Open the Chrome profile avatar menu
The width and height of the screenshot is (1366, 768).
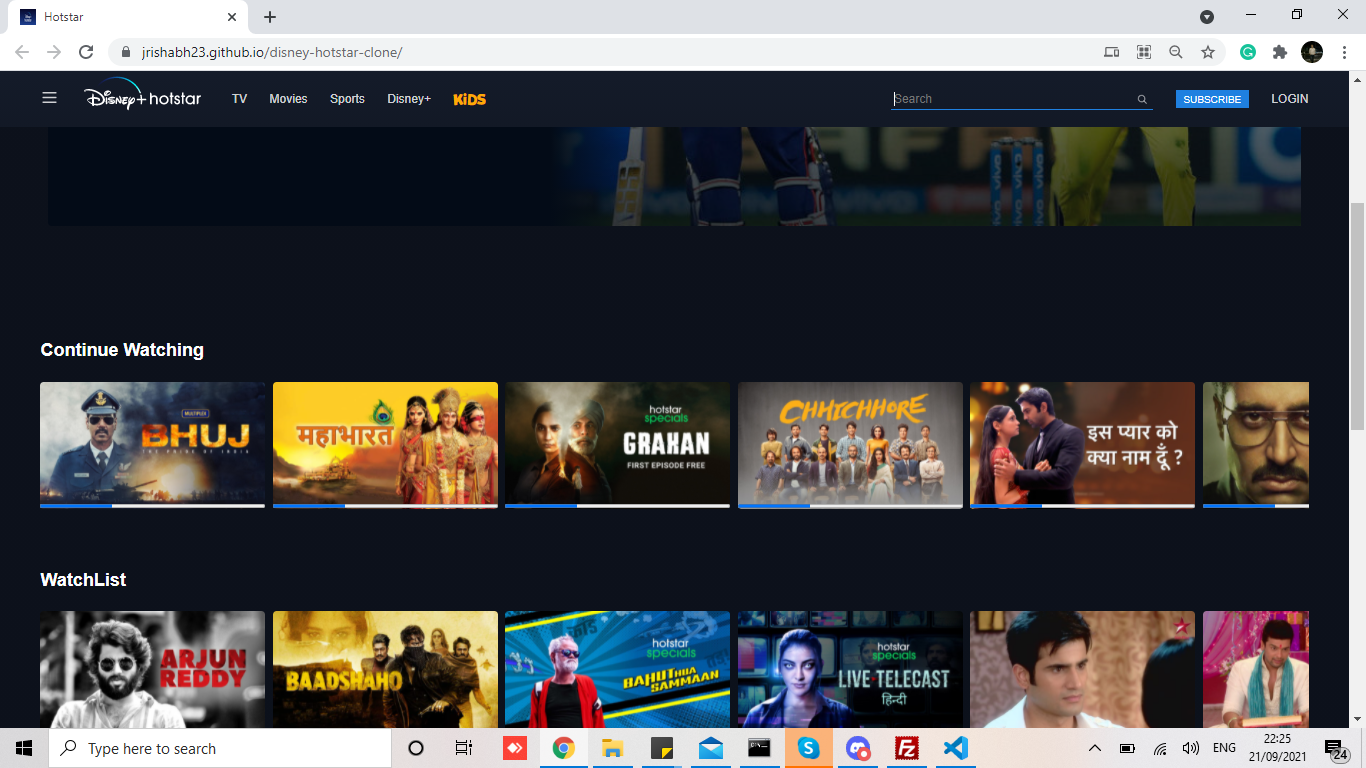click(1311, 50)
